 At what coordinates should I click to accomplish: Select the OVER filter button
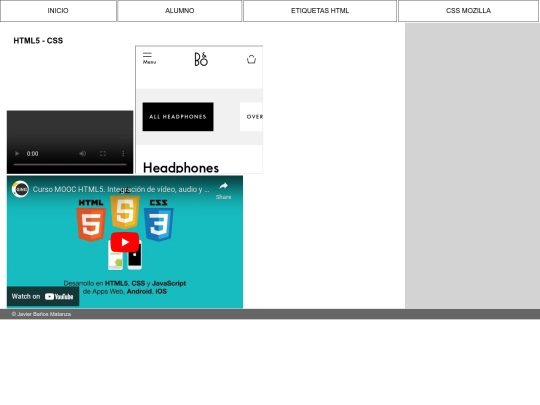pyautogui.click(x=251, y=117)
